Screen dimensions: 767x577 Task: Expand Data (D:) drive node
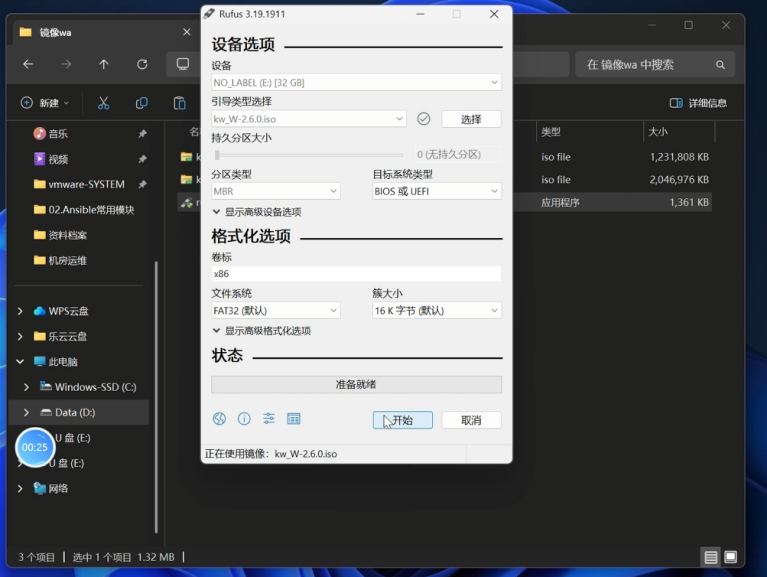26,412
